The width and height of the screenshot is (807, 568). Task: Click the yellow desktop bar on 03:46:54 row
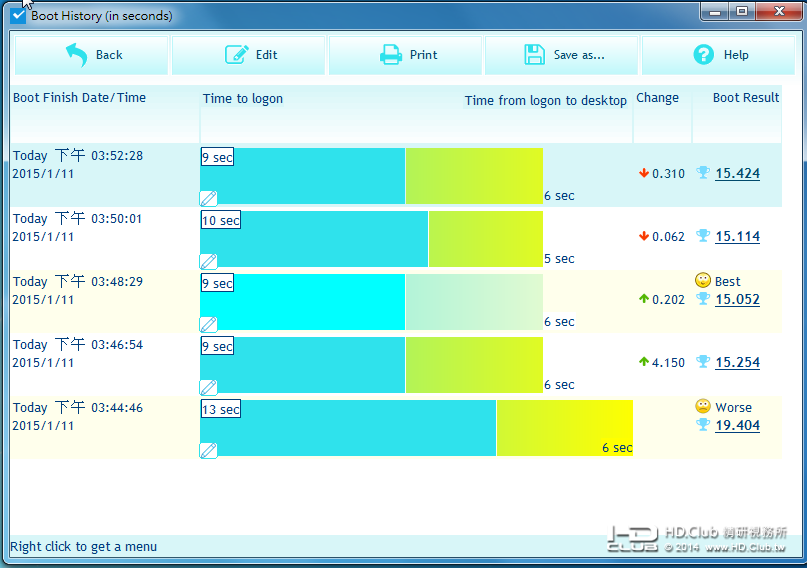tap(474, 365)
